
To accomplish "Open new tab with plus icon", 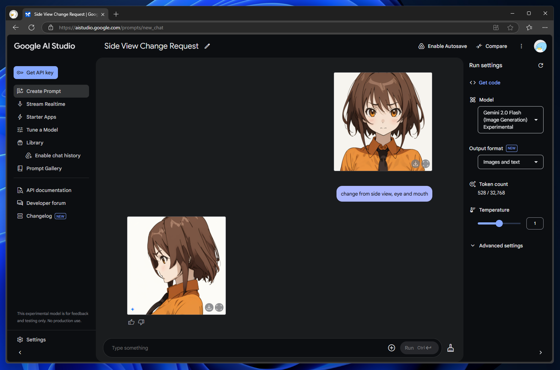I will pyautogui.click(x=116, y=14).
